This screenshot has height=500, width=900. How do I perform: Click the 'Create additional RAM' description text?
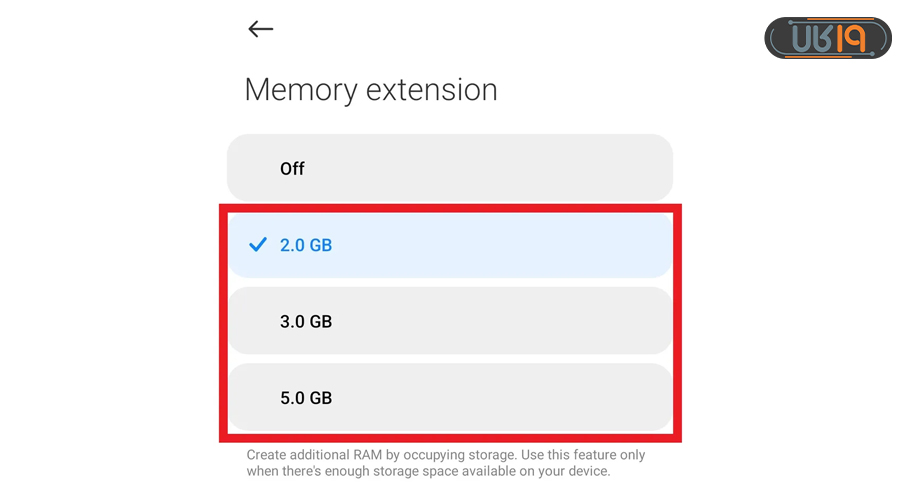pos(446,455)
